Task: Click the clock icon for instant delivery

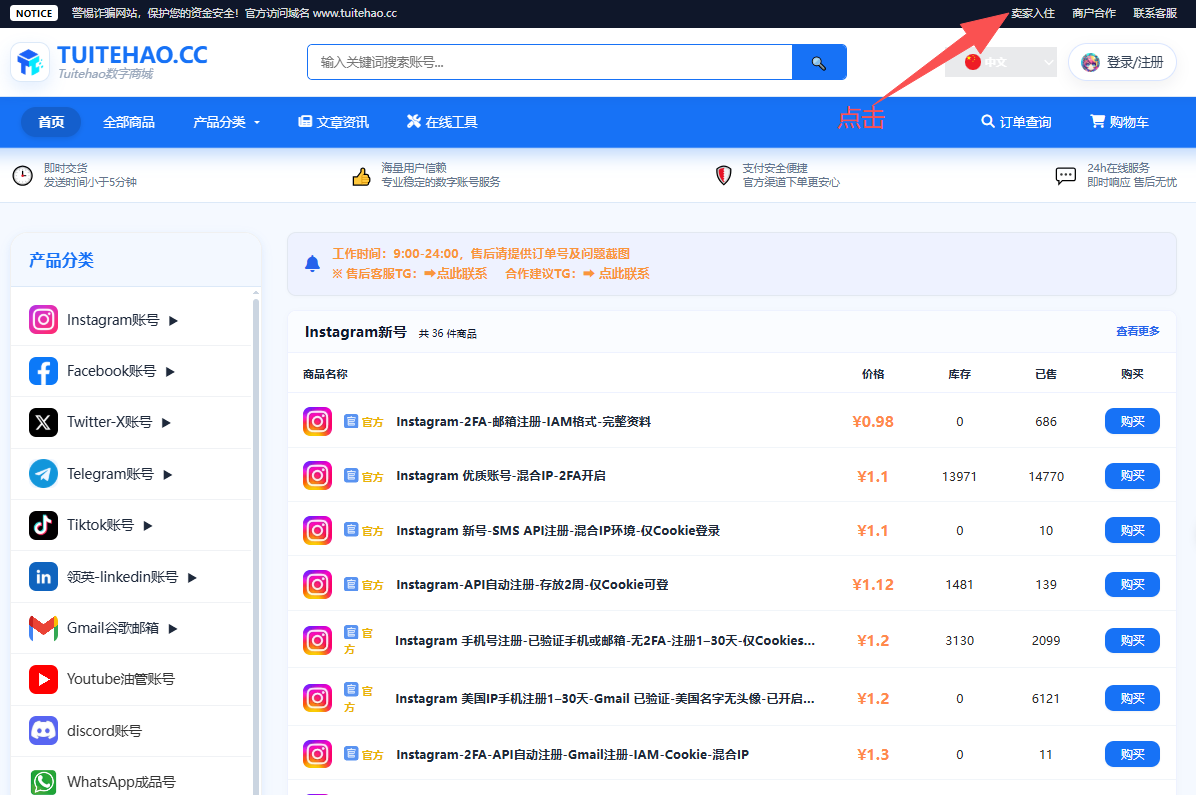Action: click(23, 175)
